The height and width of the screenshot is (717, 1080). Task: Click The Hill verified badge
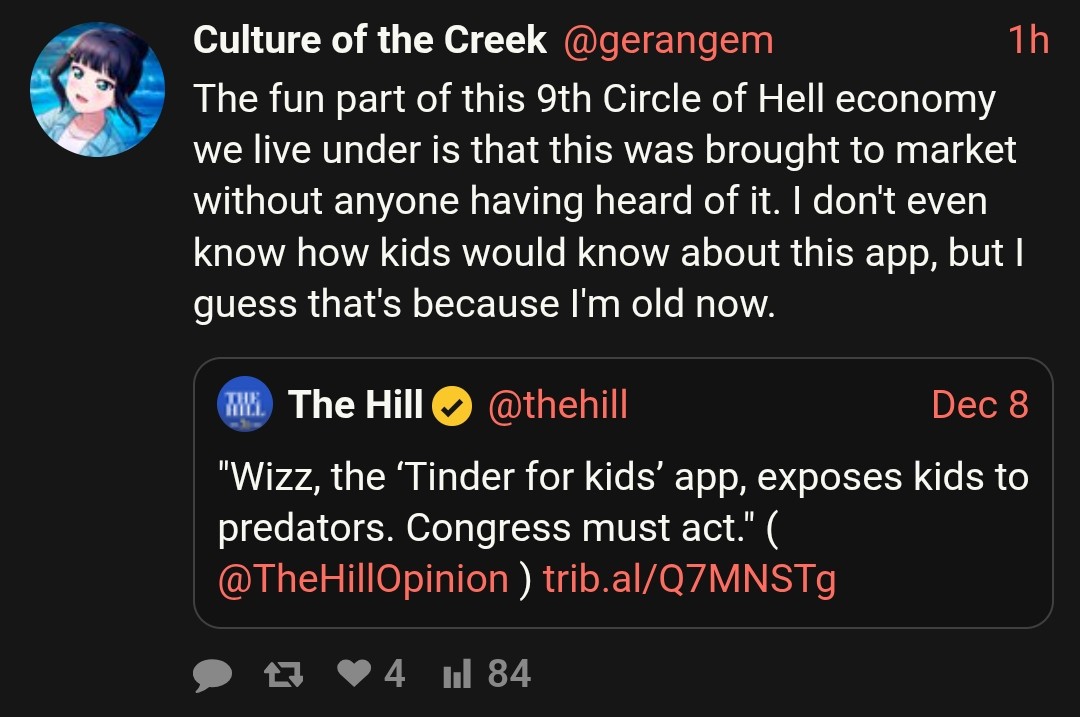(452, 406)
